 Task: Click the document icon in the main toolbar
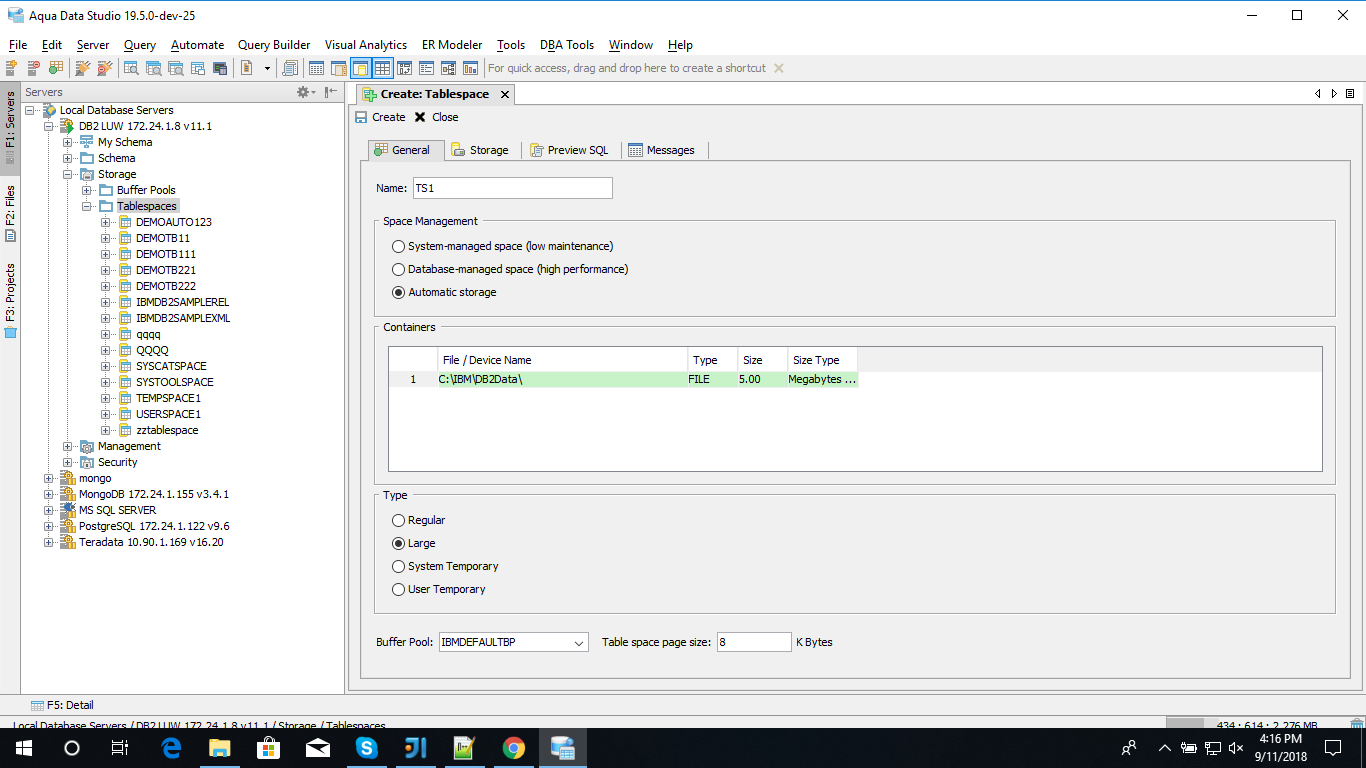[x=247, y=68]
